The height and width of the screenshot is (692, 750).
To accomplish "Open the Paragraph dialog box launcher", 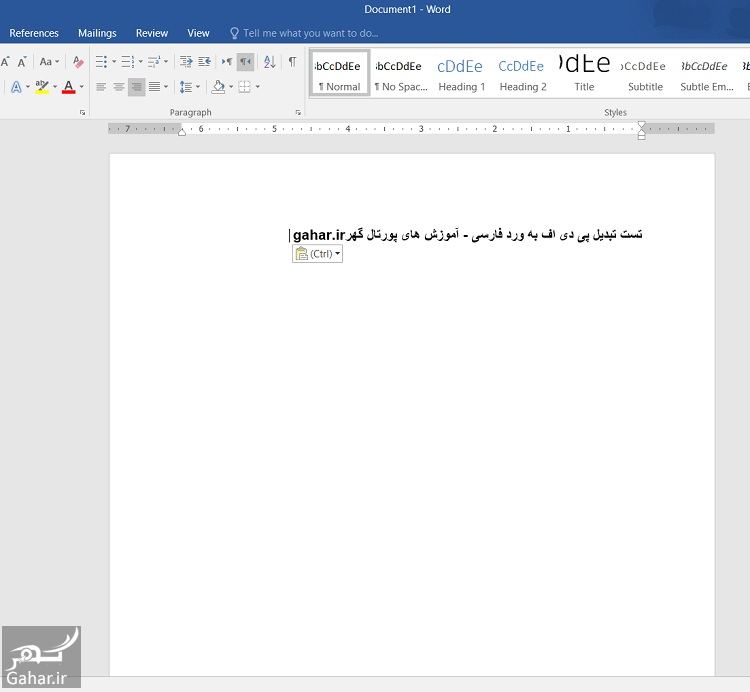I will click(298, 112).
